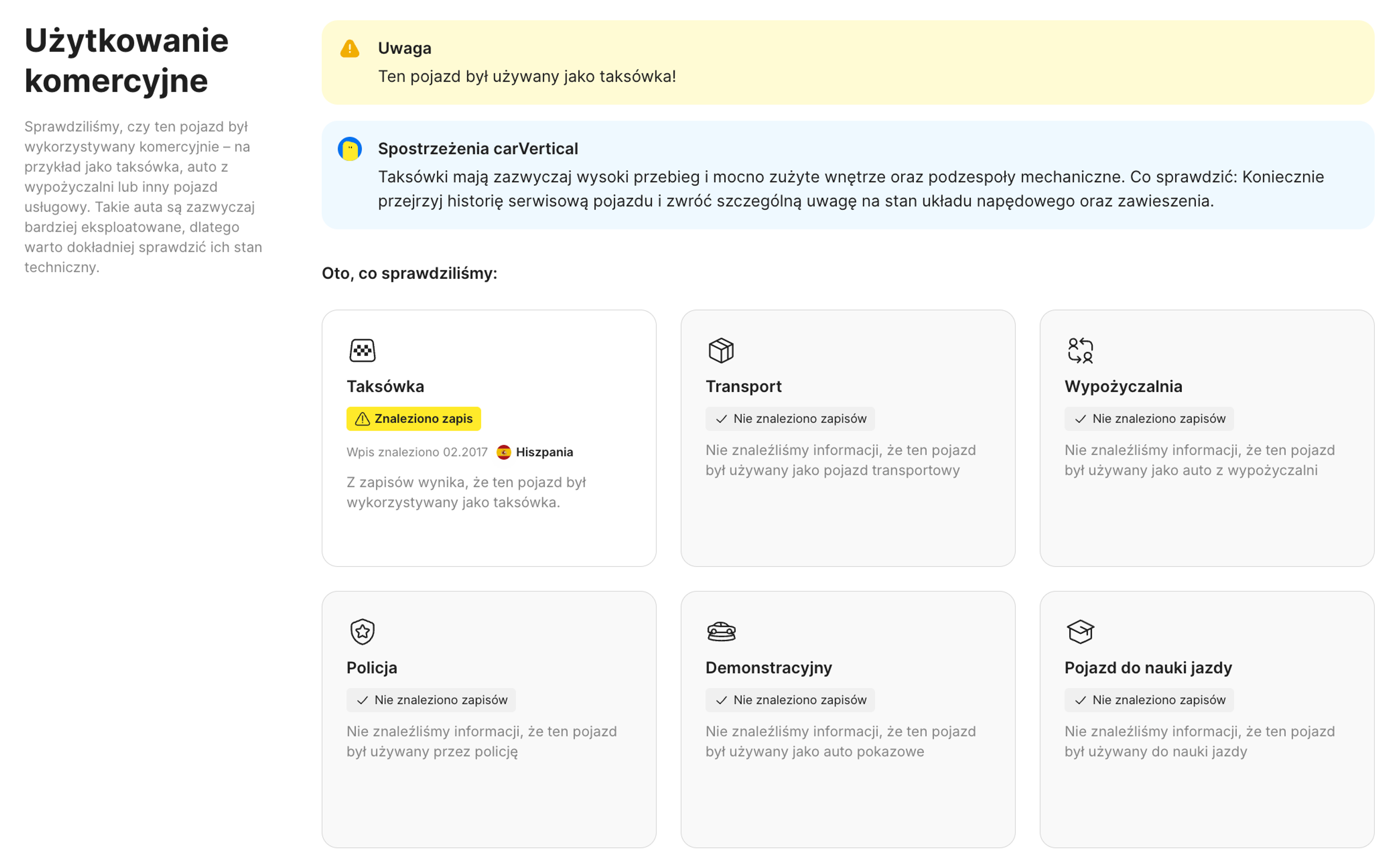Click the Spanish flag next to Hiszpania

pos(503,452)
